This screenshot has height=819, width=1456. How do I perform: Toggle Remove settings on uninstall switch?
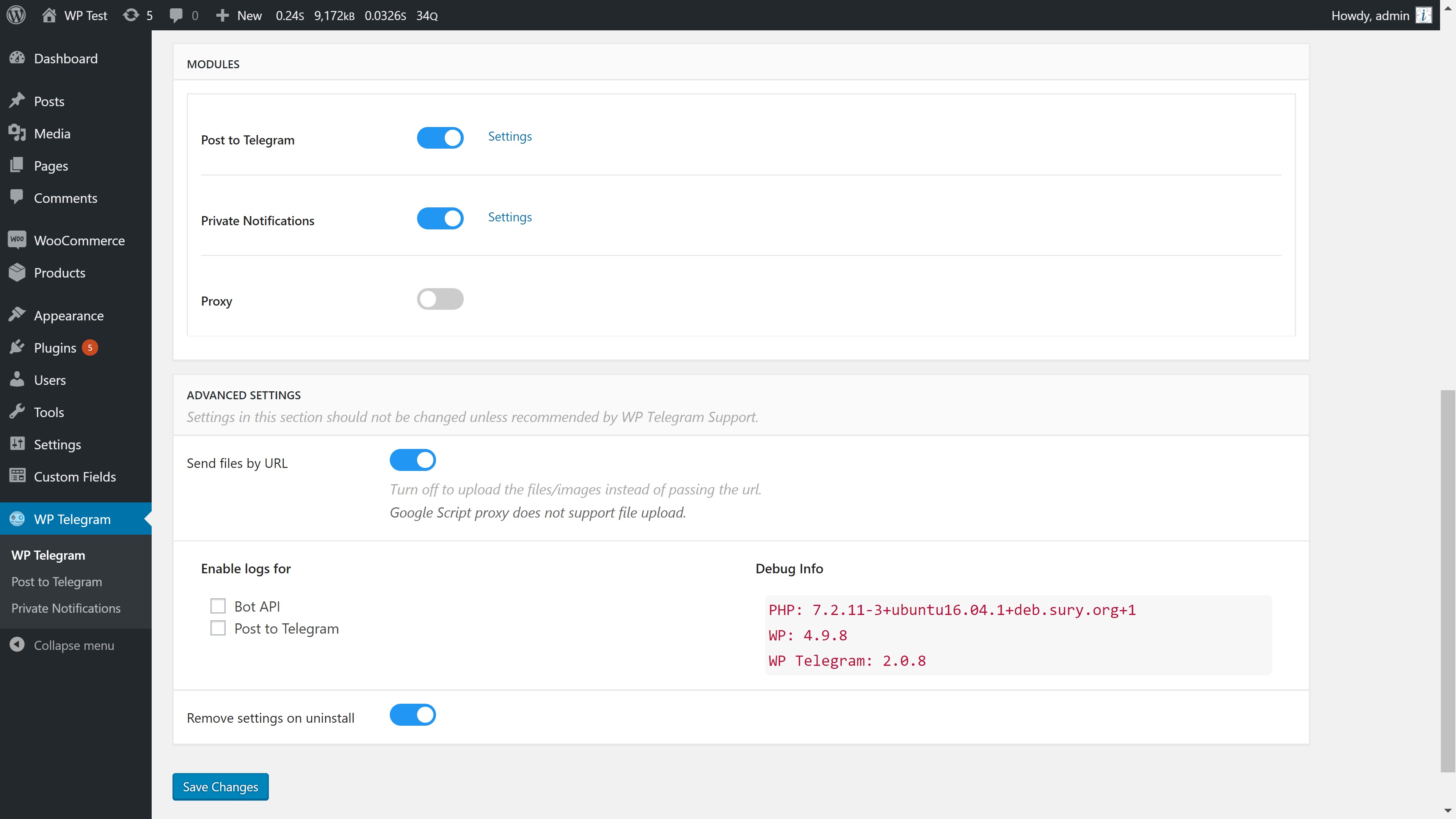413,715
